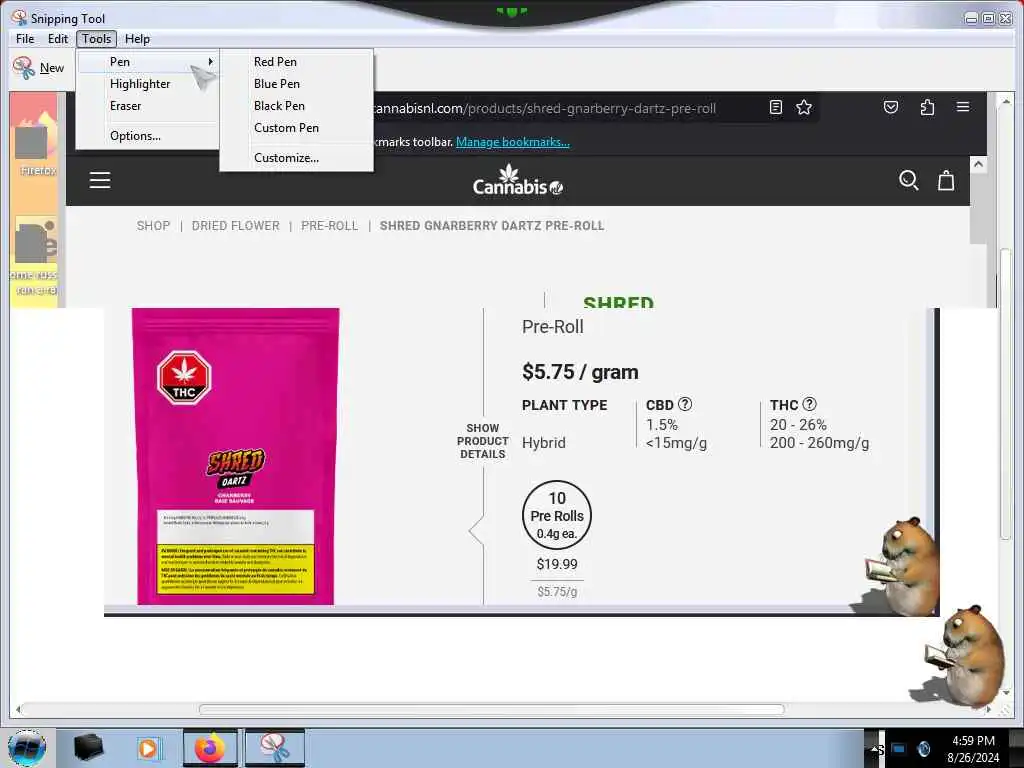Click the site search magnifier icon
This screenshot has width=1024, height=768.
tap(908, 180)
